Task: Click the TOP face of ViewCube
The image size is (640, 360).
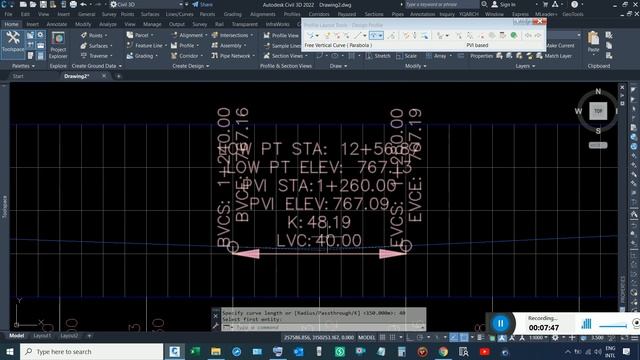Action: [598, 111]
